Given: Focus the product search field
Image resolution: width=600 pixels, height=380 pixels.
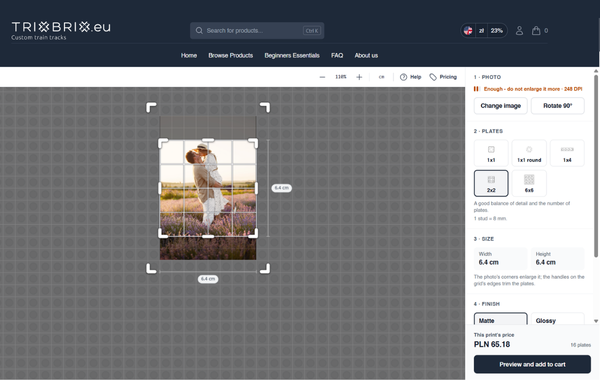Looking at the screenshot, I should (x=257, y=31).
